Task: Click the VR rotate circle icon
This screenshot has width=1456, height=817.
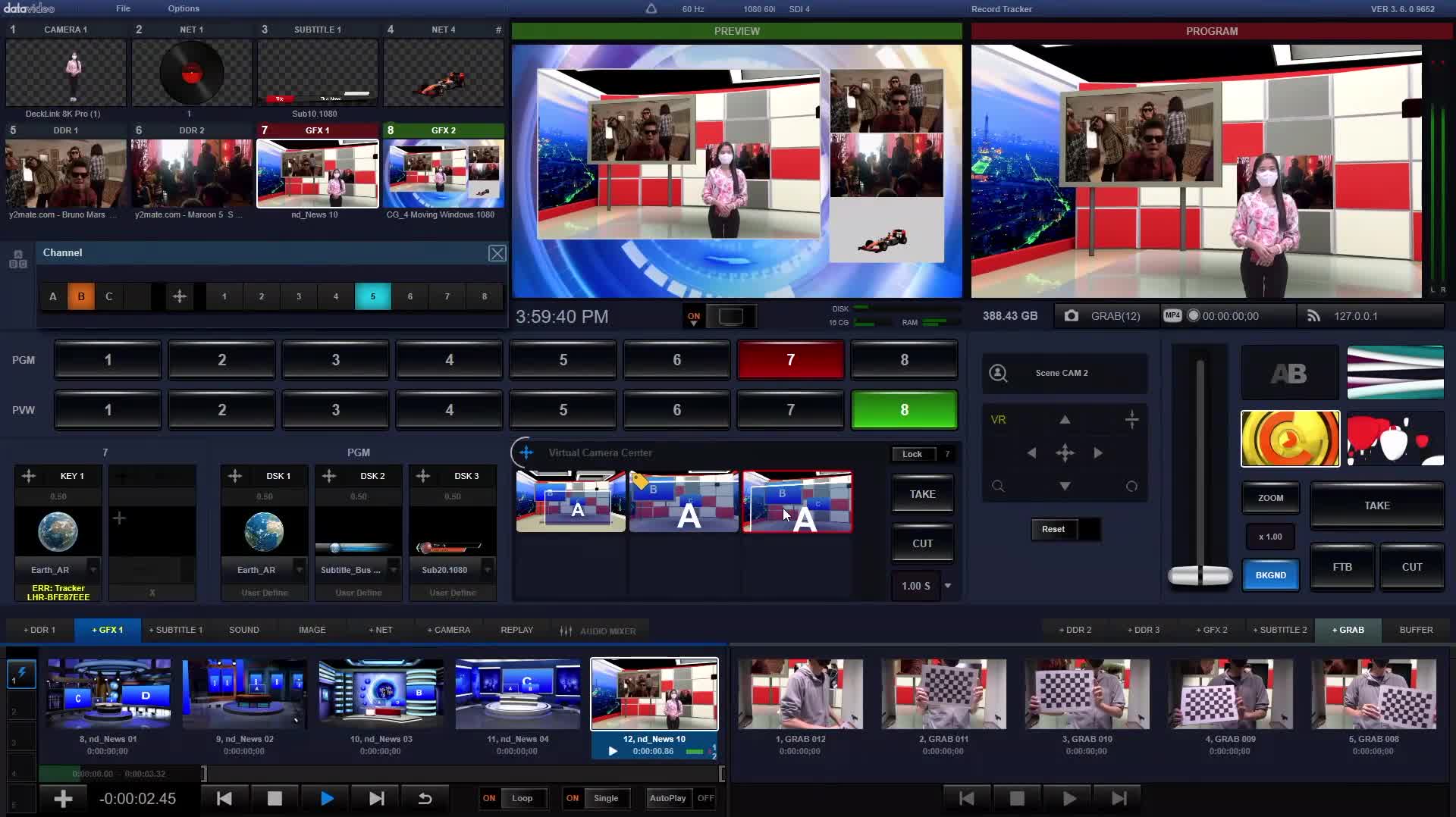Action: (x=1131, y=486)
